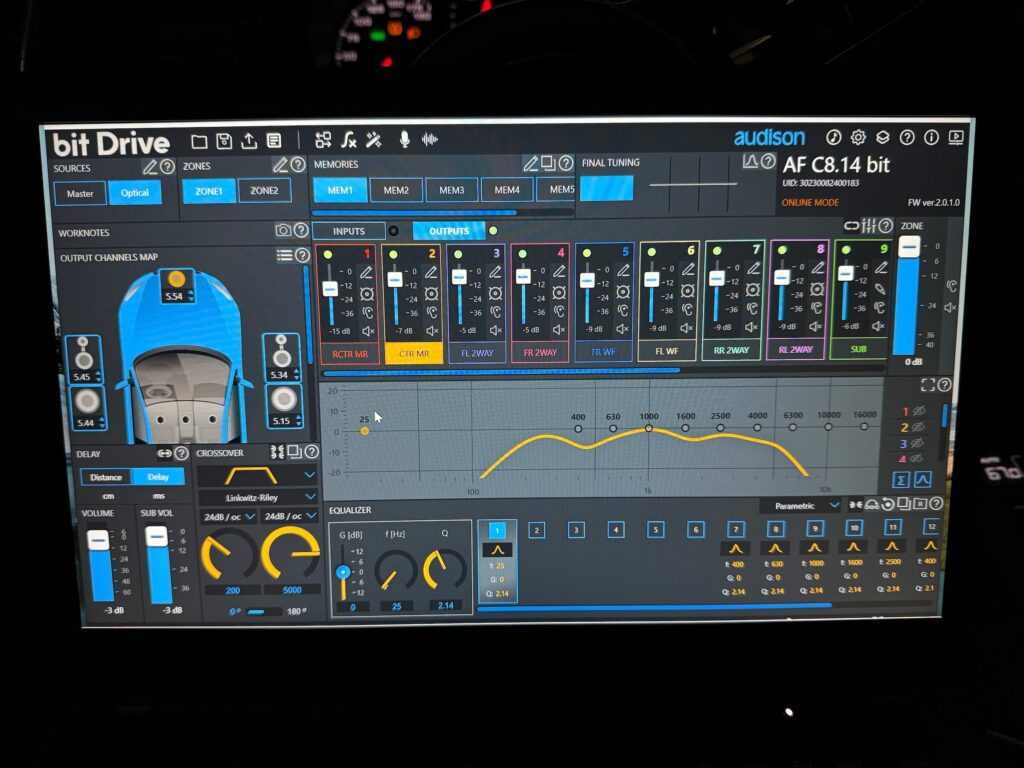Take a Worknotes snapshot with camera icon
Image resolution: width=1024 pixels, height=768 pixels.
coord(283,230)
